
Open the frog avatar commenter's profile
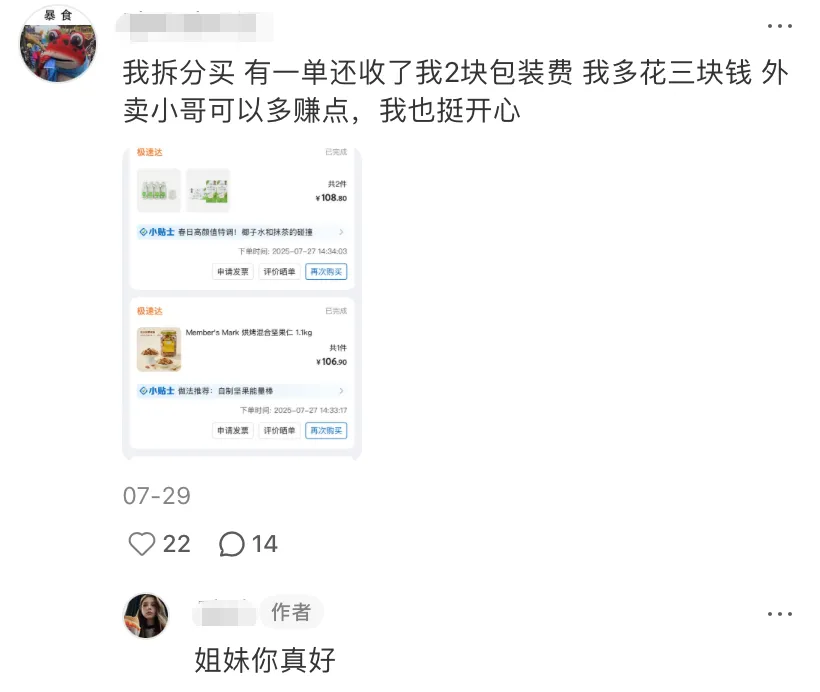58,44
